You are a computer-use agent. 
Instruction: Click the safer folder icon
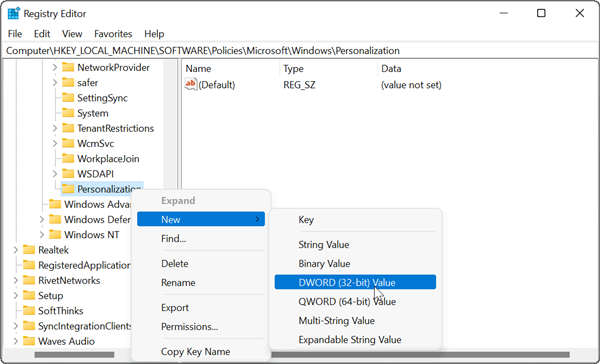(x=68, y=83)
